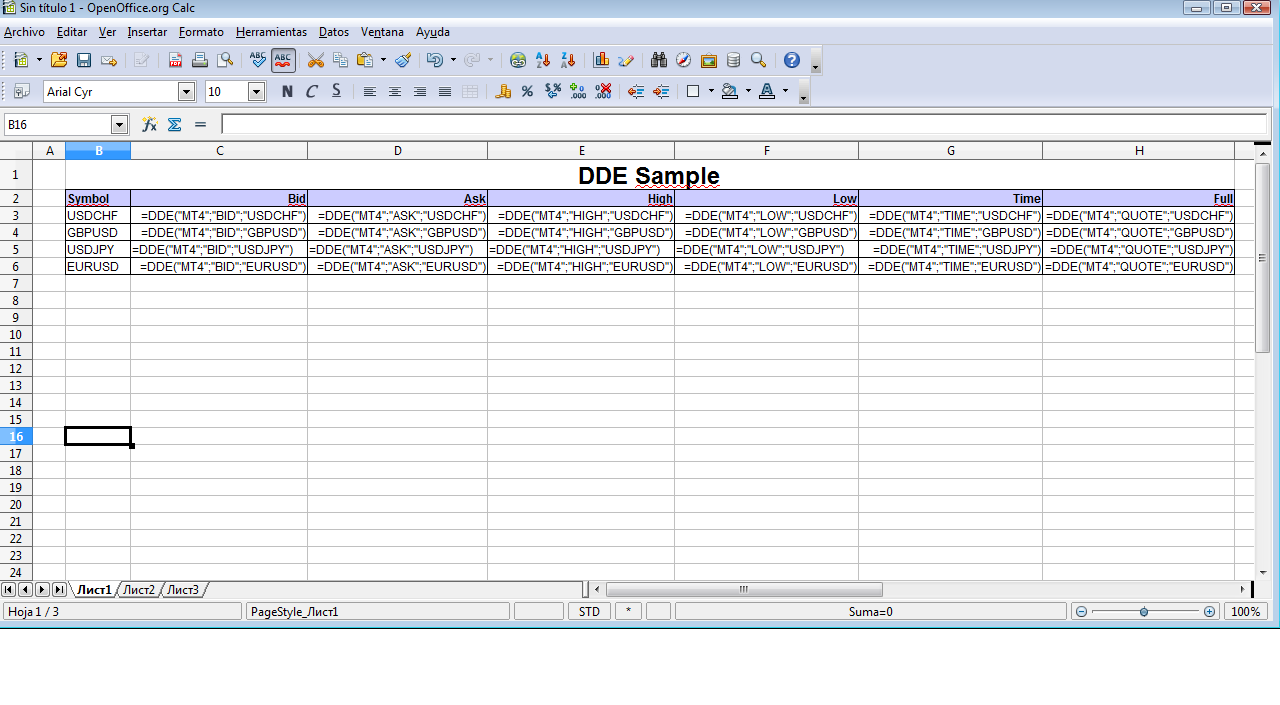The height and width of the screenshot is (705, 1280).
Task: Apply percent number format
Action: tap(527, 92)
